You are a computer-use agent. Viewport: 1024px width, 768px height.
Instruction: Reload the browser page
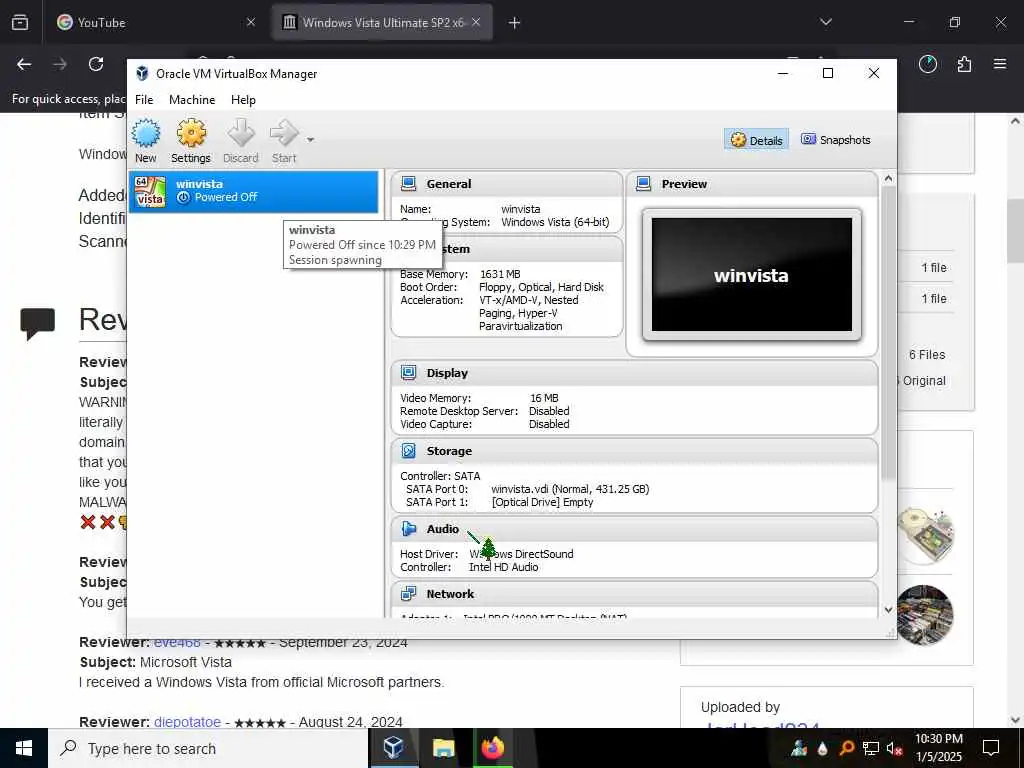96,64
